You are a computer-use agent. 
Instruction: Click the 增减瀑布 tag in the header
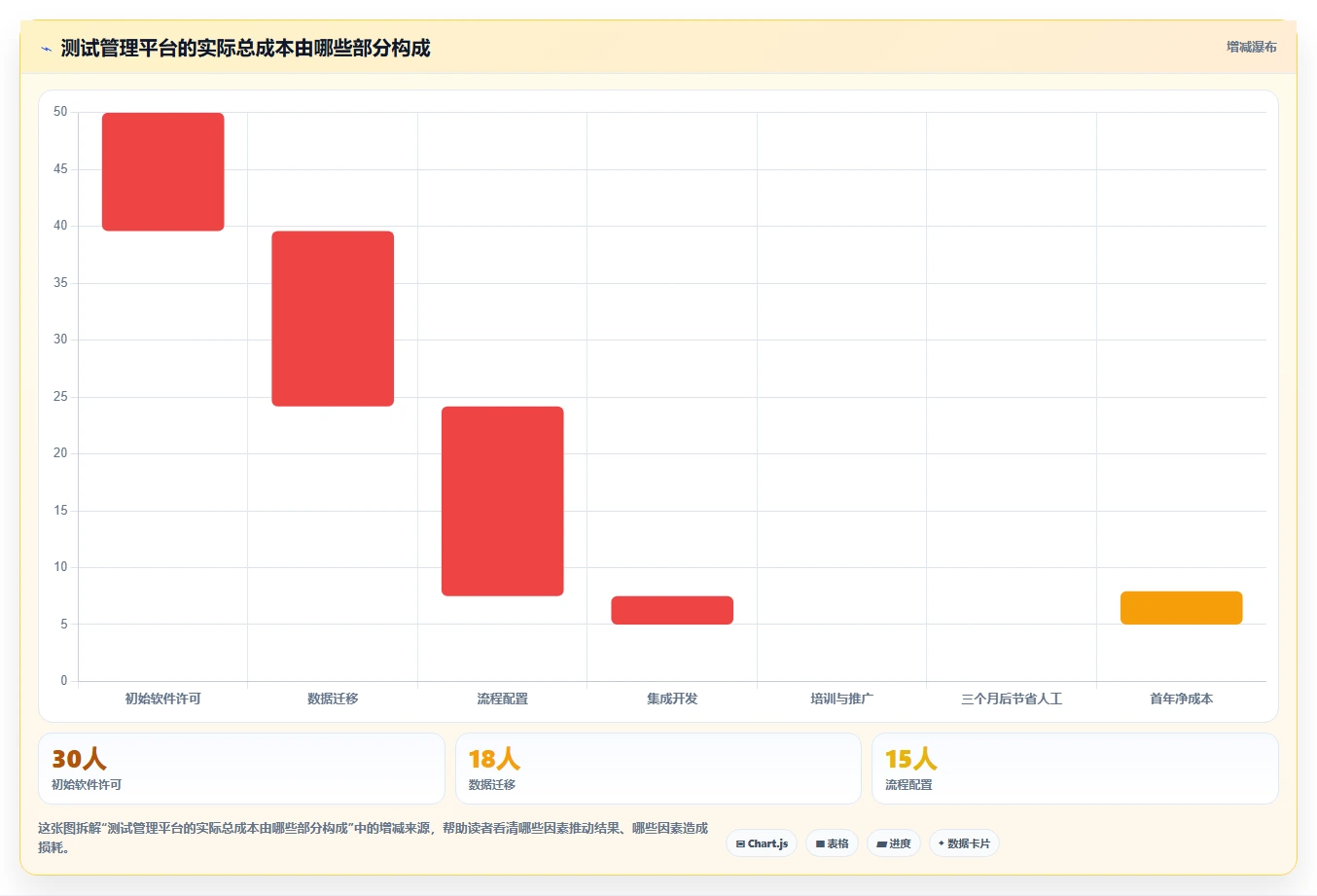coord(1251,47)
